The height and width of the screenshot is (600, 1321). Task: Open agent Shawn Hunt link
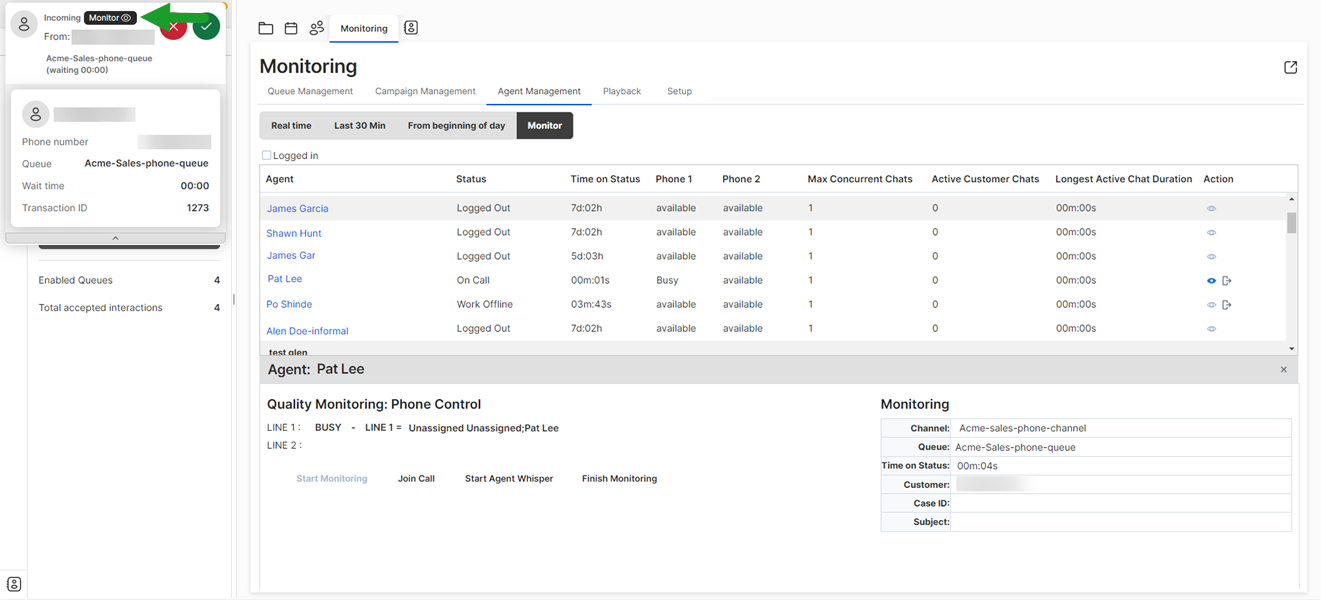294,233
